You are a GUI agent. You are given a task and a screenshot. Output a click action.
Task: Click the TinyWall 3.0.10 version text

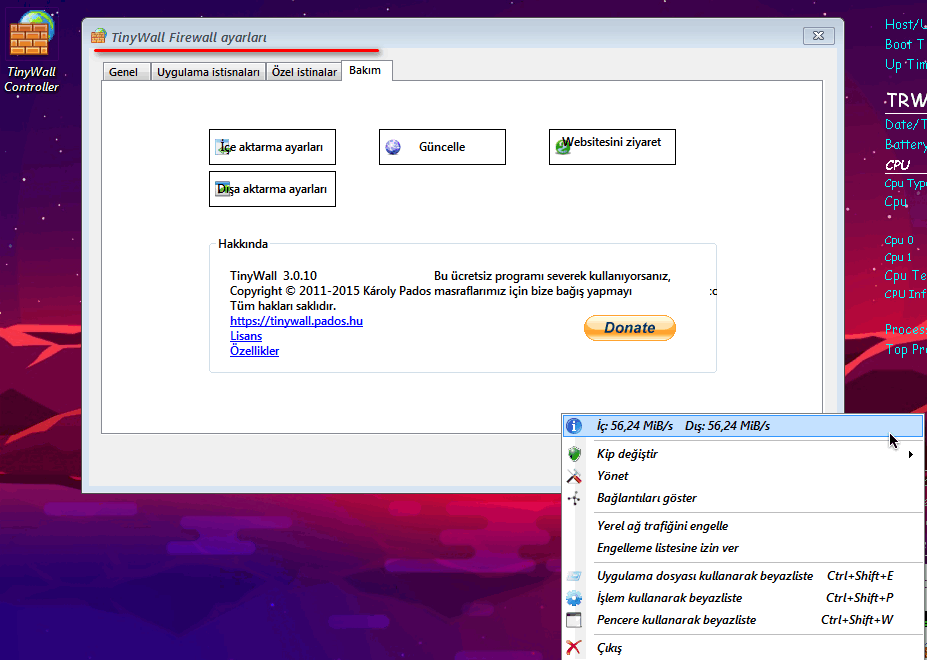[x=273, y=276]
